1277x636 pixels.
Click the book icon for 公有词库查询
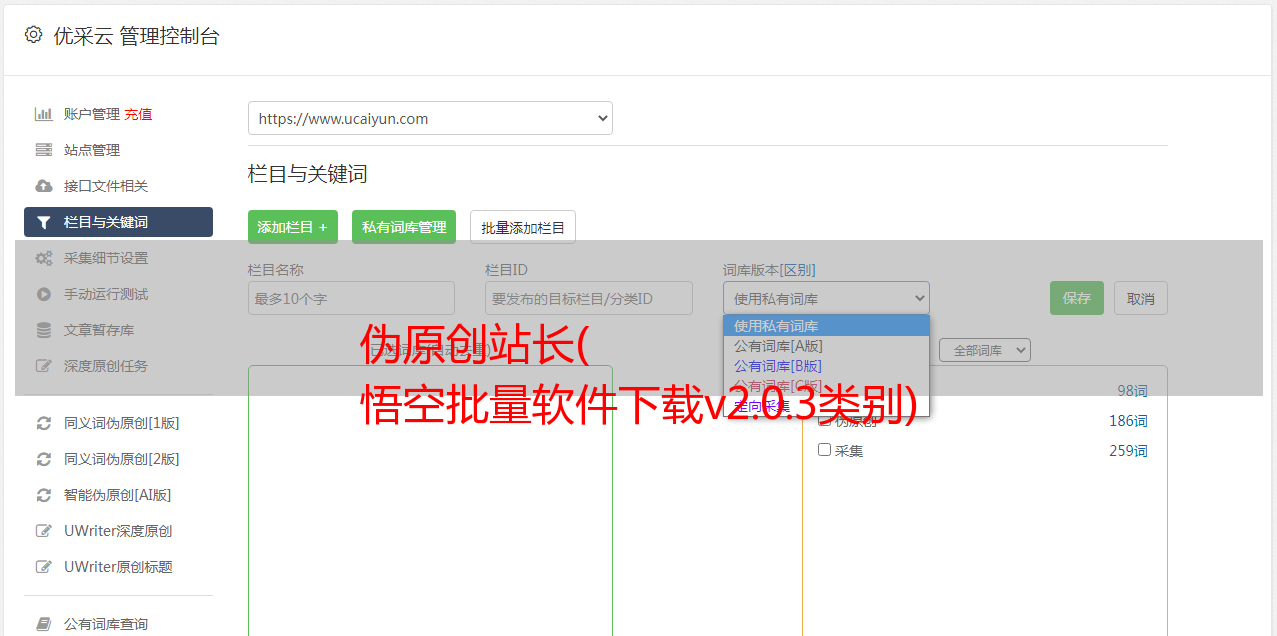44,624
